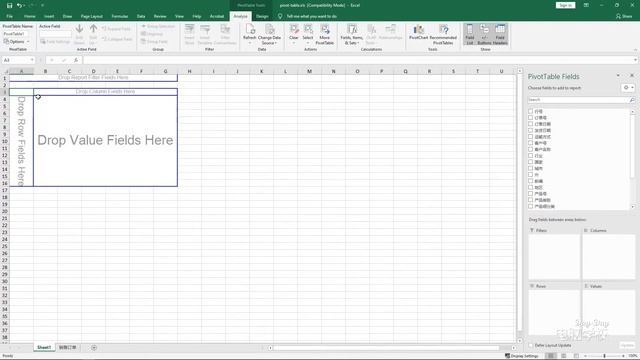
Task: Click the Change Data Source icon
Action: [x=269, y=34]
